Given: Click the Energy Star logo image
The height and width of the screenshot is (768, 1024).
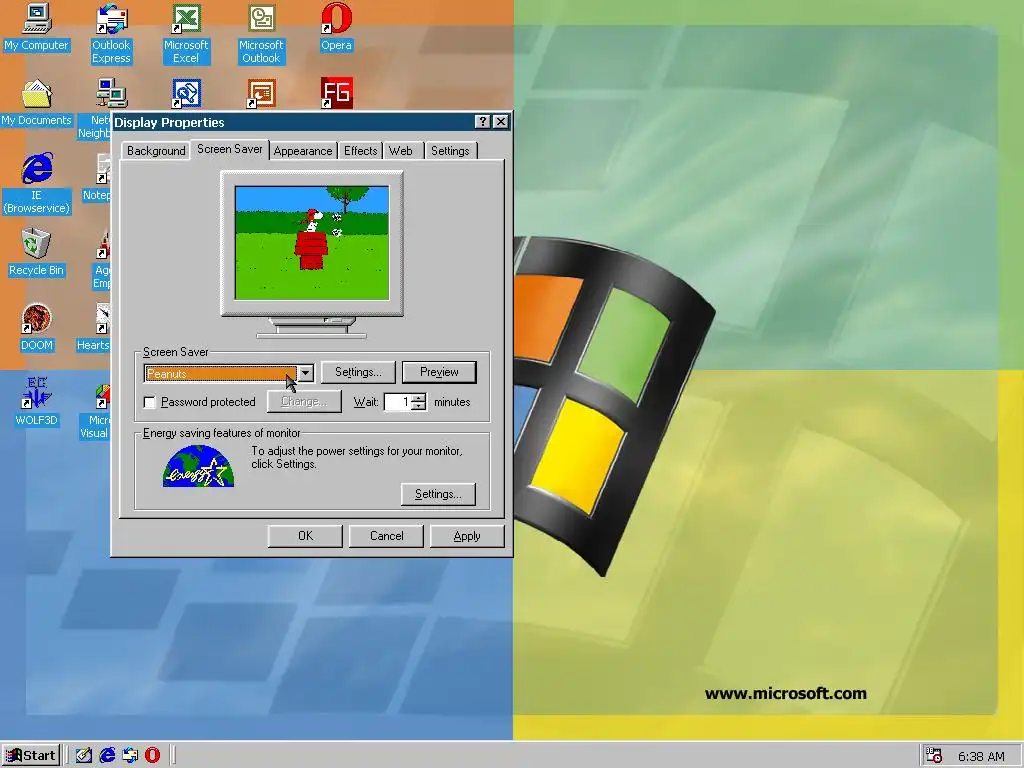Looking at the screenshot, I should [x=199, y=466].
